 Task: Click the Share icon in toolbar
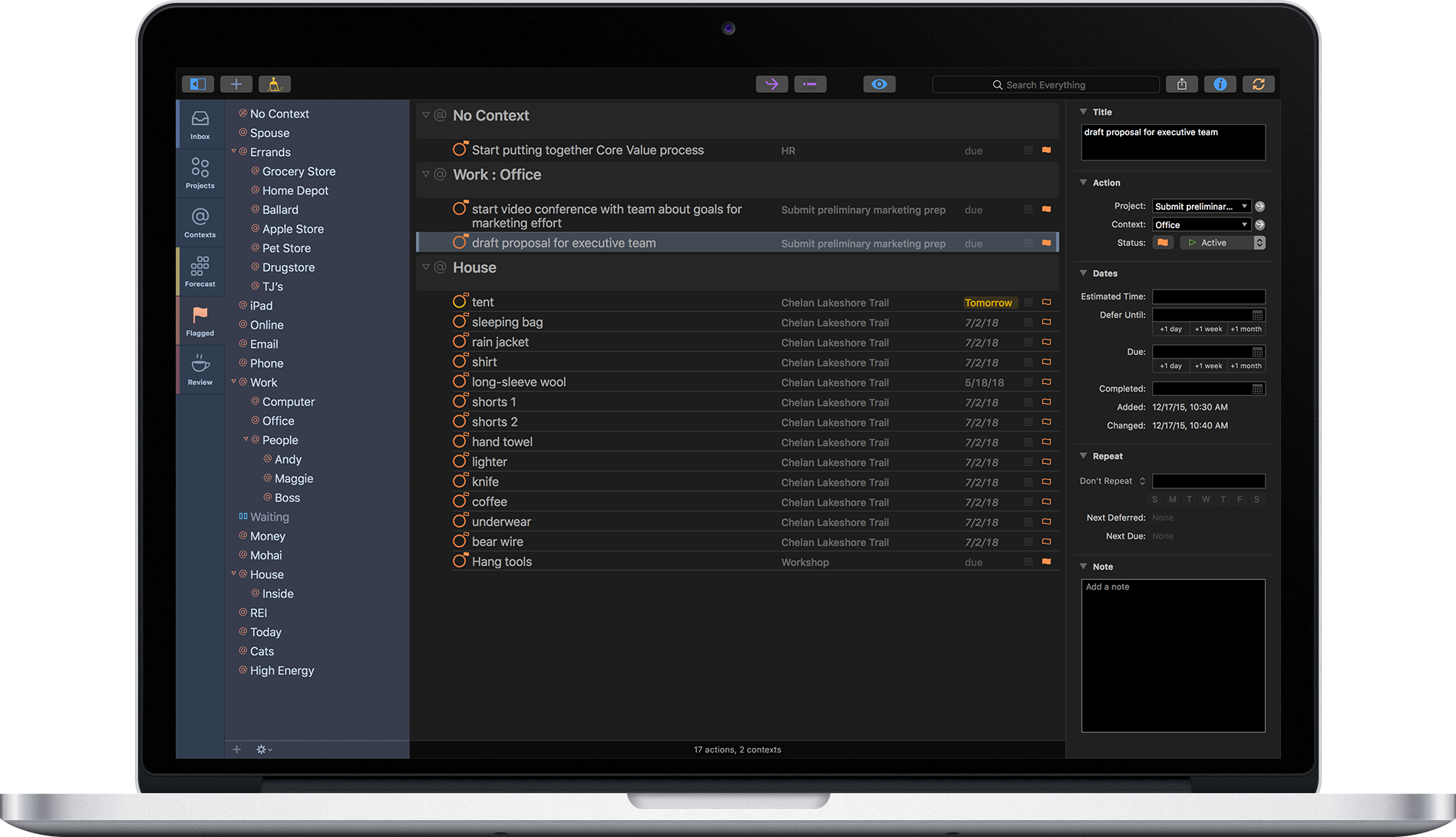(x=1181, y=84)
